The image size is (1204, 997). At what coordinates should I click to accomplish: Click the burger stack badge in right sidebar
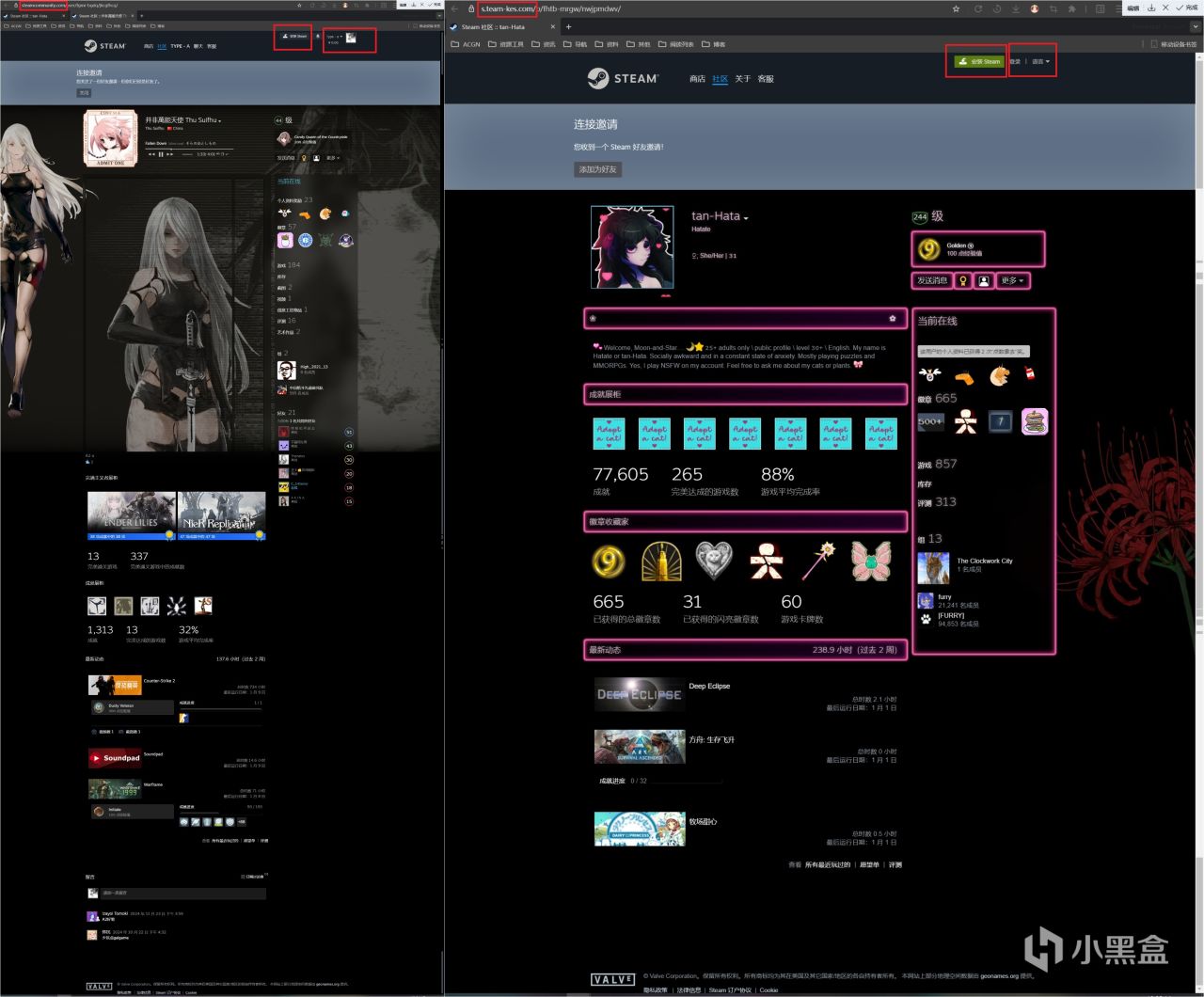(x=1035, y=421)
